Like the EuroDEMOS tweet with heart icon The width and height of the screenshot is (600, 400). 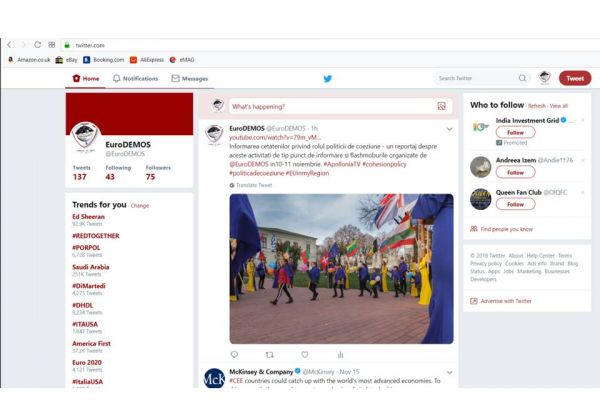click(x=305, y=355)
